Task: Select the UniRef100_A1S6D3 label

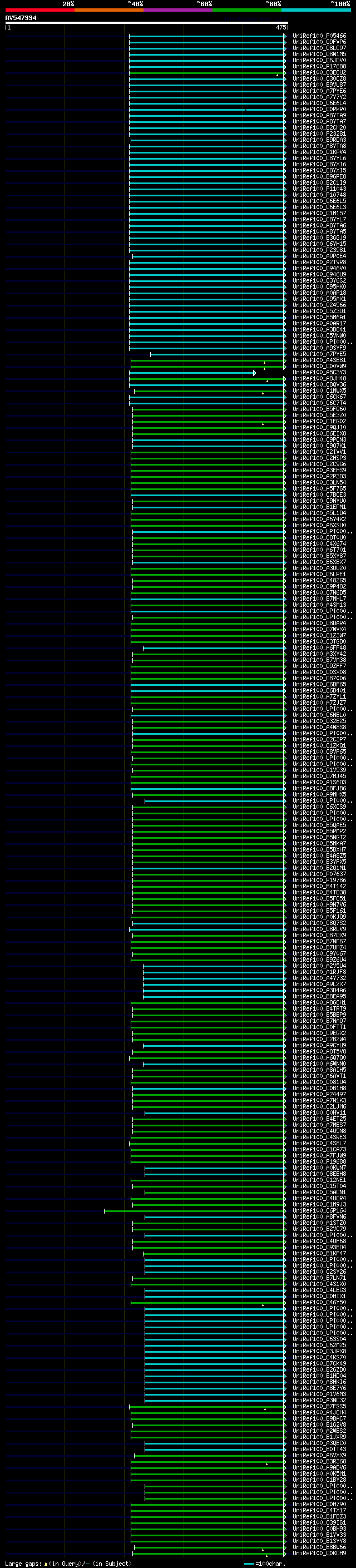Action: pos(319,782)
